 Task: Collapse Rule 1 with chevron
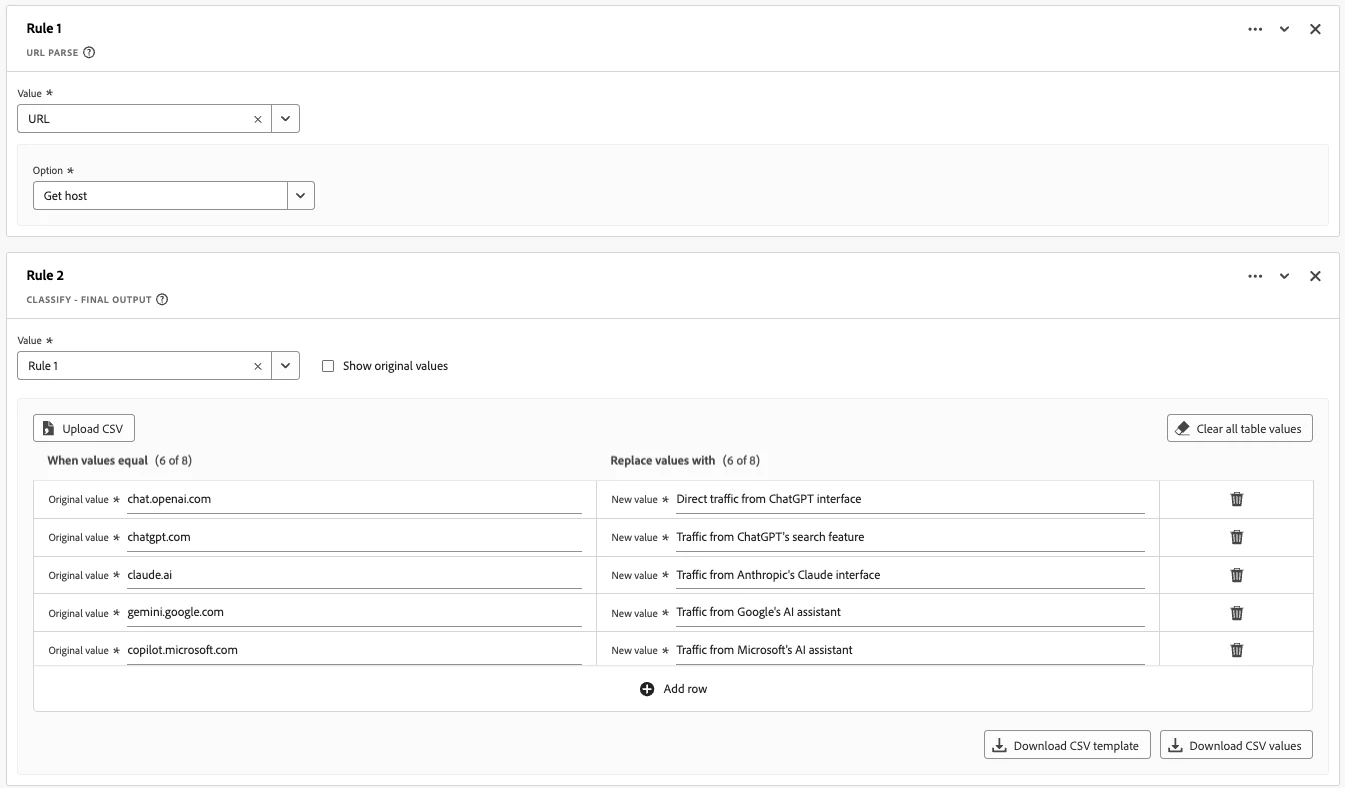click(1285, 29)
